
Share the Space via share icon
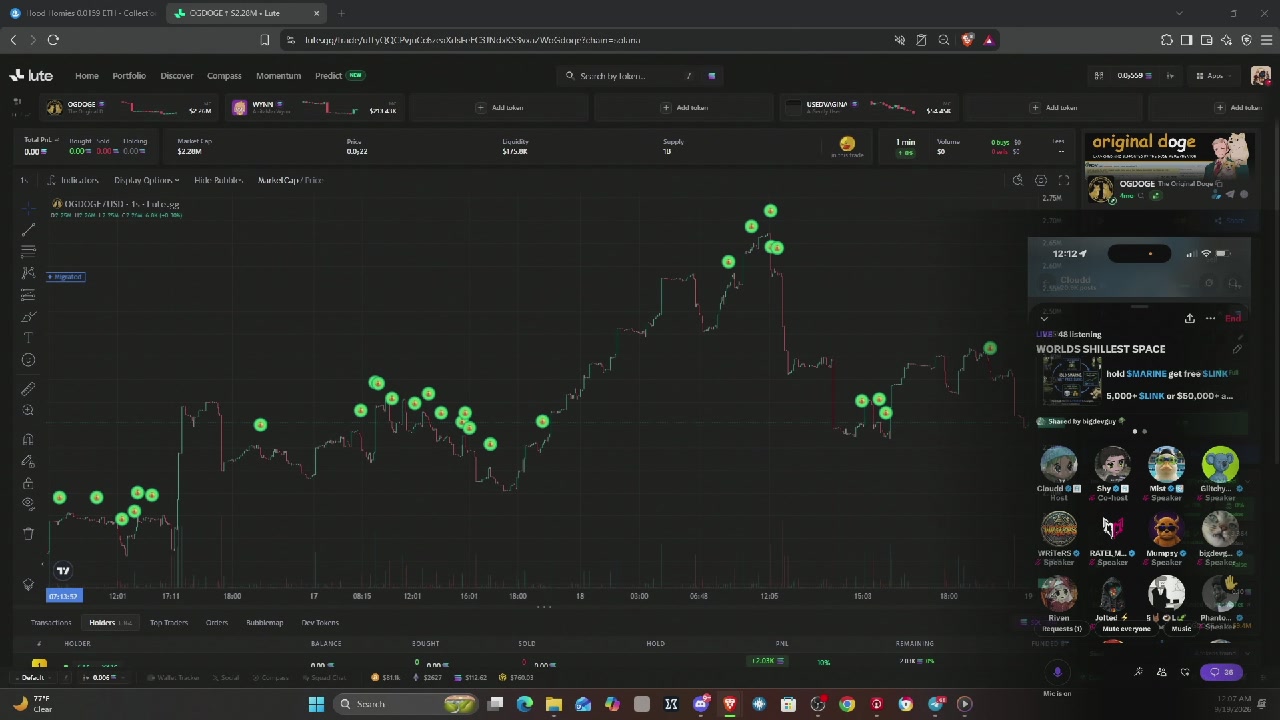pos(1190,319)
